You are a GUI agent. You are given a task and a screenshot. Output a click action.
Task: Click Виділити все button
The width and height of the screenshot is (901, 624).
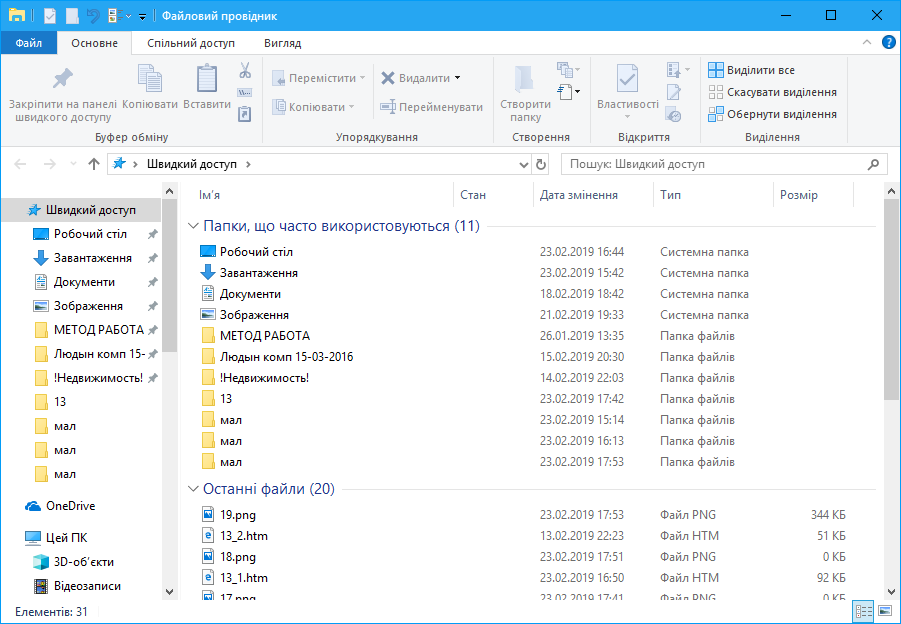click(752, 70)
